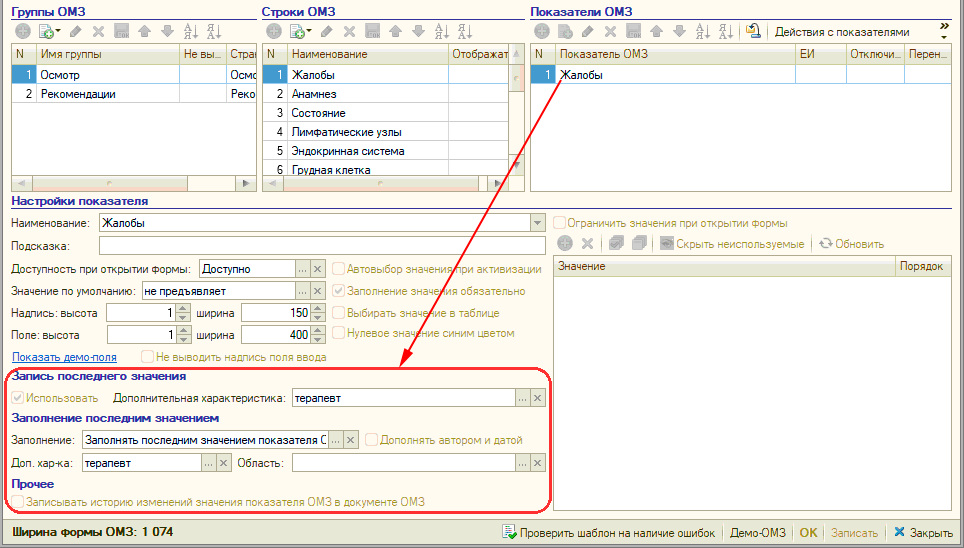This screenshot has width=964, height=548.
Task: Open selection for Значение по умолчанию field
Action: point(302,291)
